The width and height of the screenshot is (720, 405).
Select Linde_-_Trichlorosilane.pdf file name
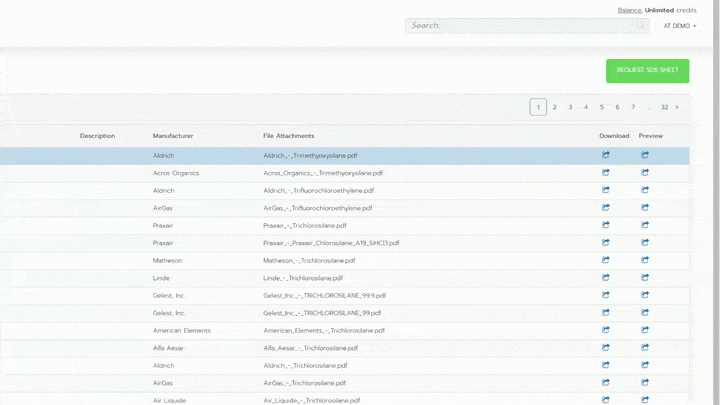click(303, 278)
